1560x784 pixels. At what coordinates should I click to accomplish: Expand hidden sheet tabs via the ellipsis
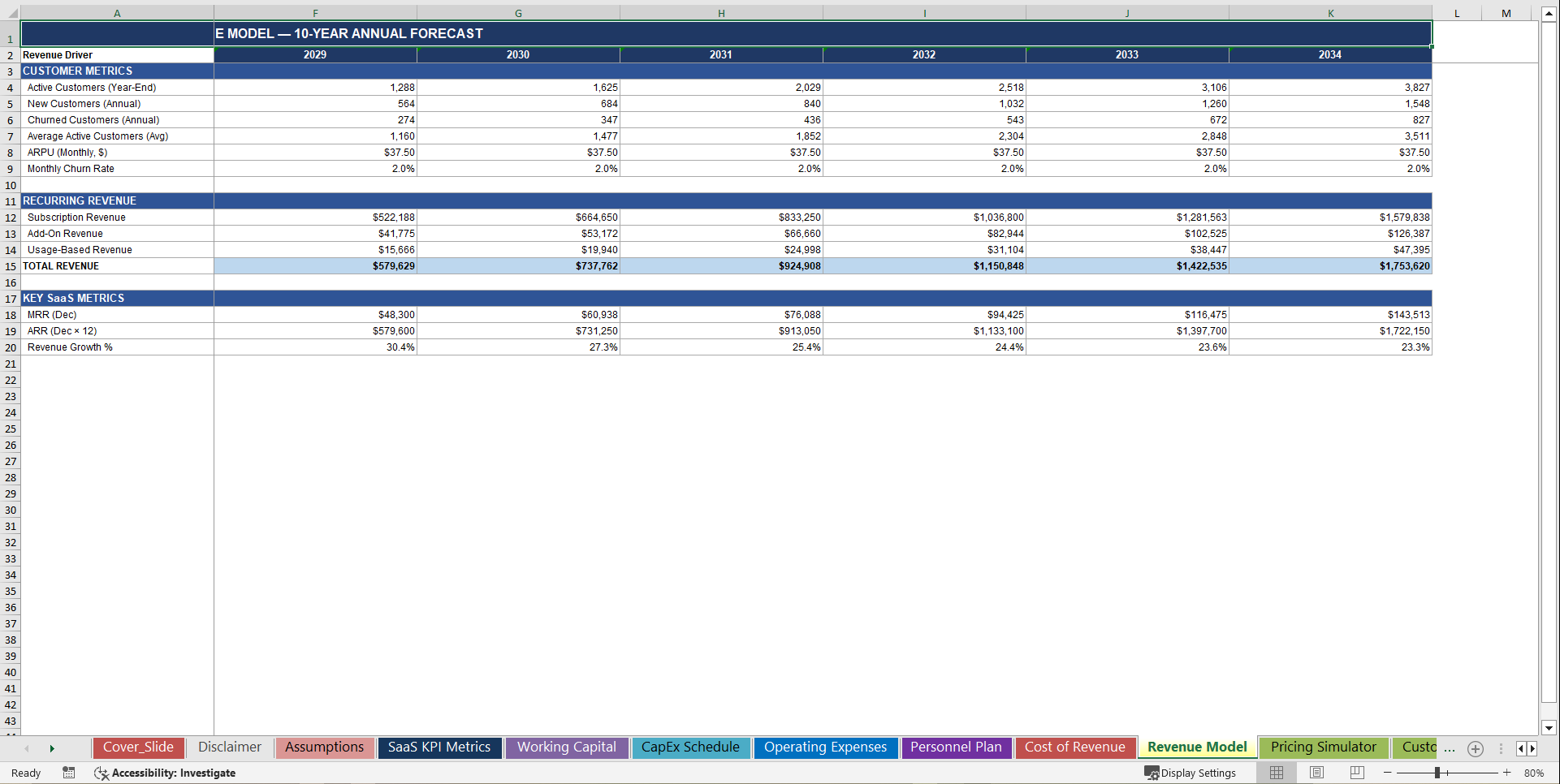1450,750
